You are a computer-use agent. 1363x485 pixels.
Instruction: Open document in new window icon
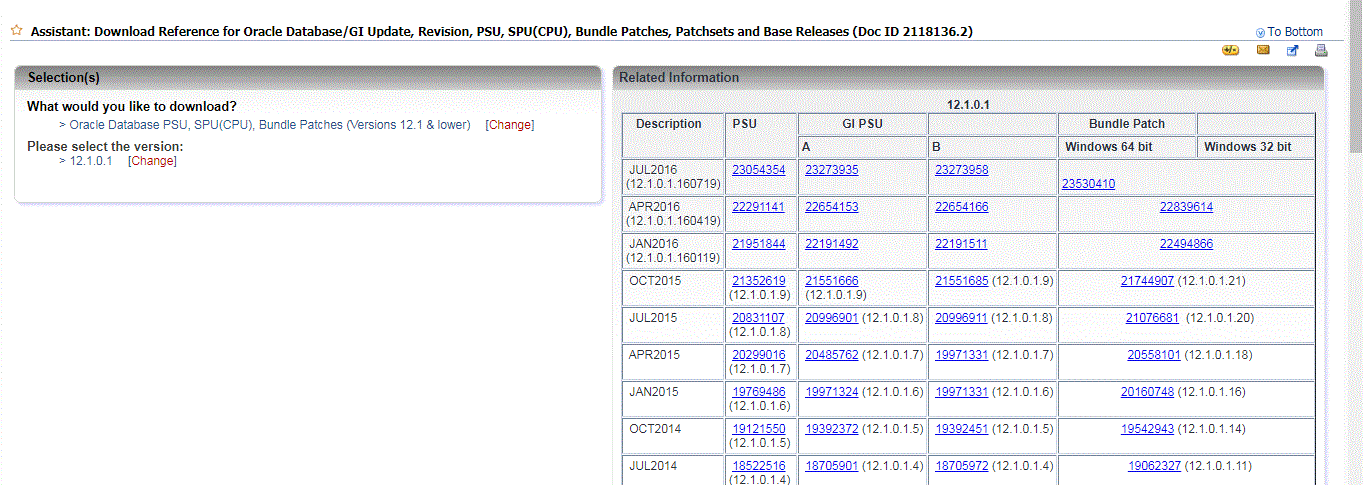(1292, 51)
